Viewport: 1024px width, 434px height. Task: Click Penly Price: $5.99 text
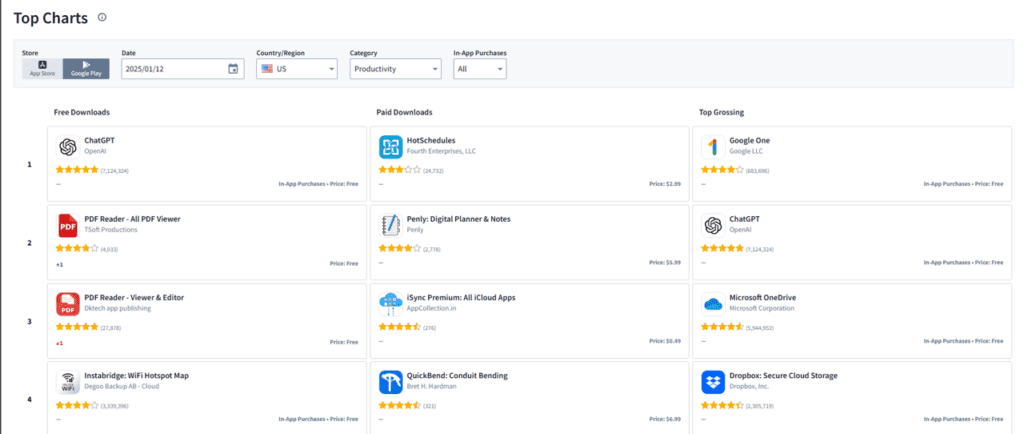(x=665, y=262)
